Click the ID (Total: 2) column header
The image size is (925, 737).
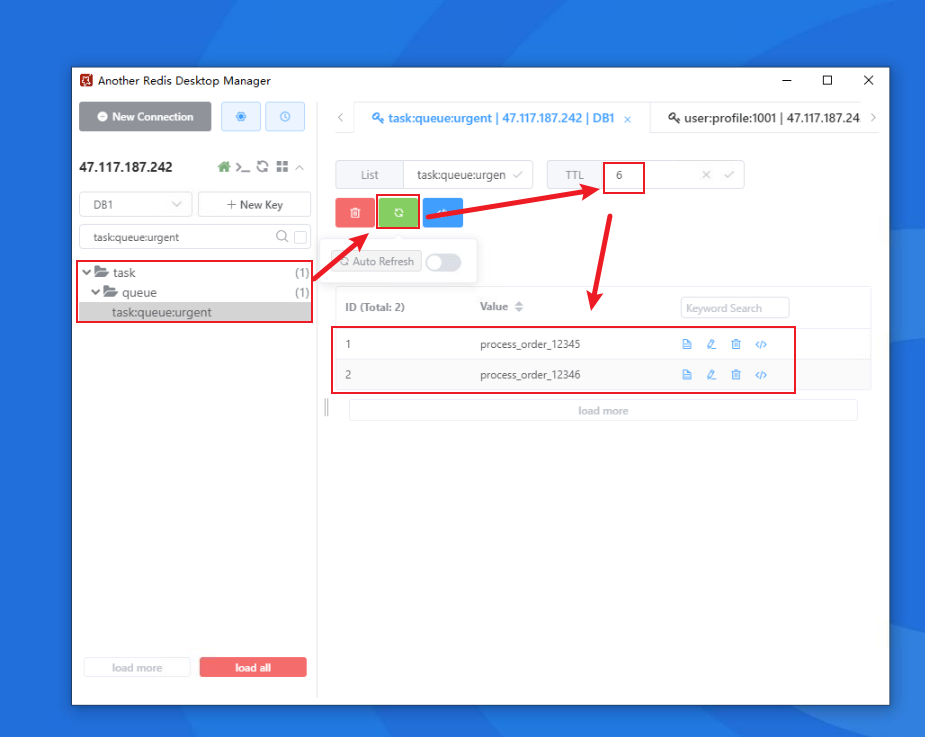pos(375,307)
